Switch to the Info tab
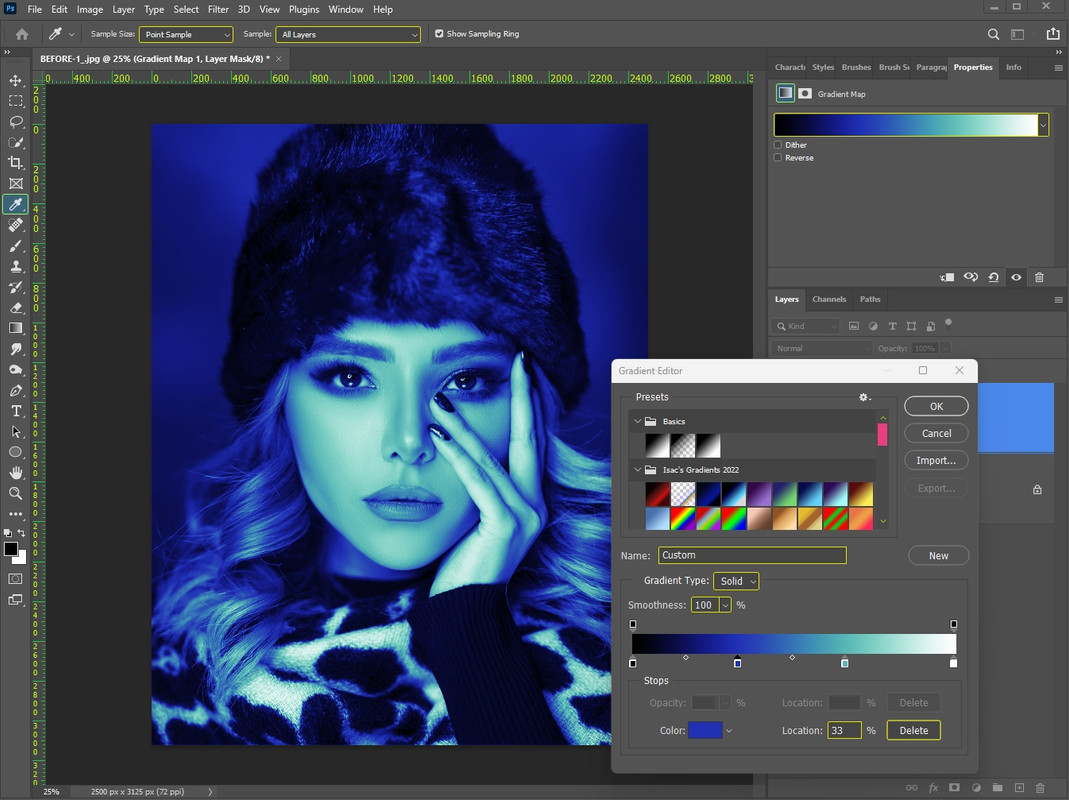The image size is (1069, 800). tap(1014, 67)
